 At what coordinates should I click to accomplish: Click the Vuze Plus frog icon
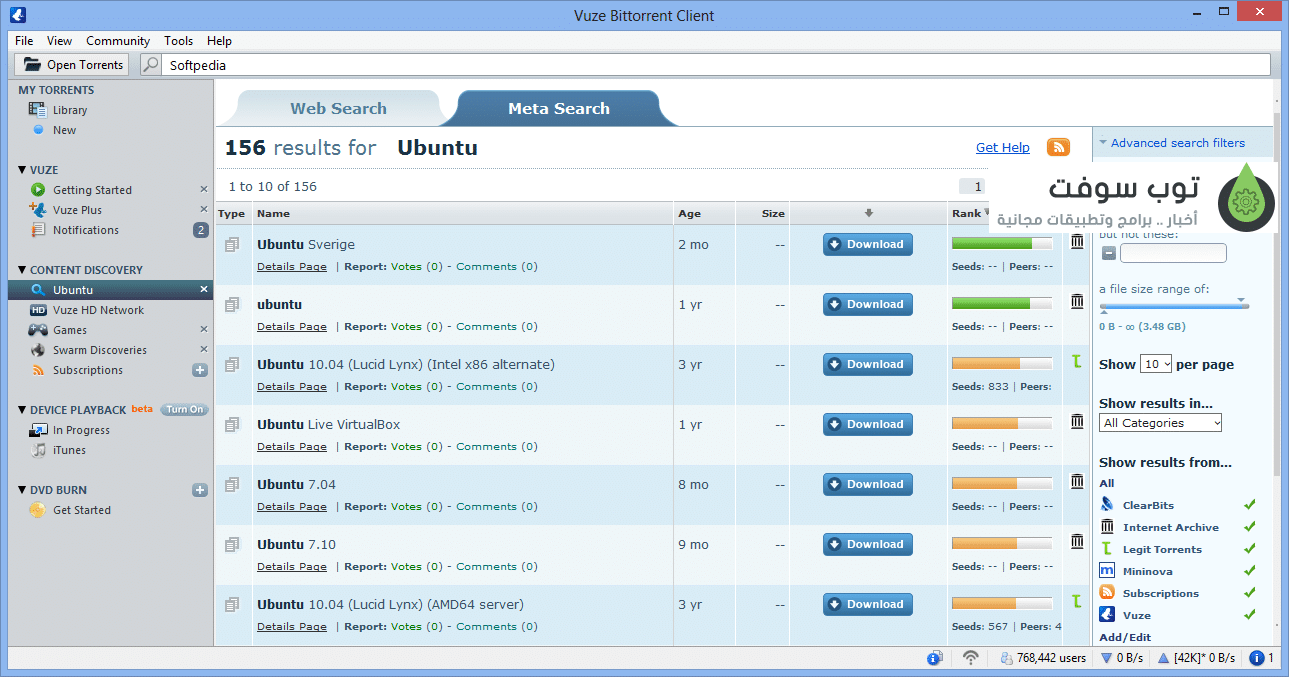click(38, 210)
